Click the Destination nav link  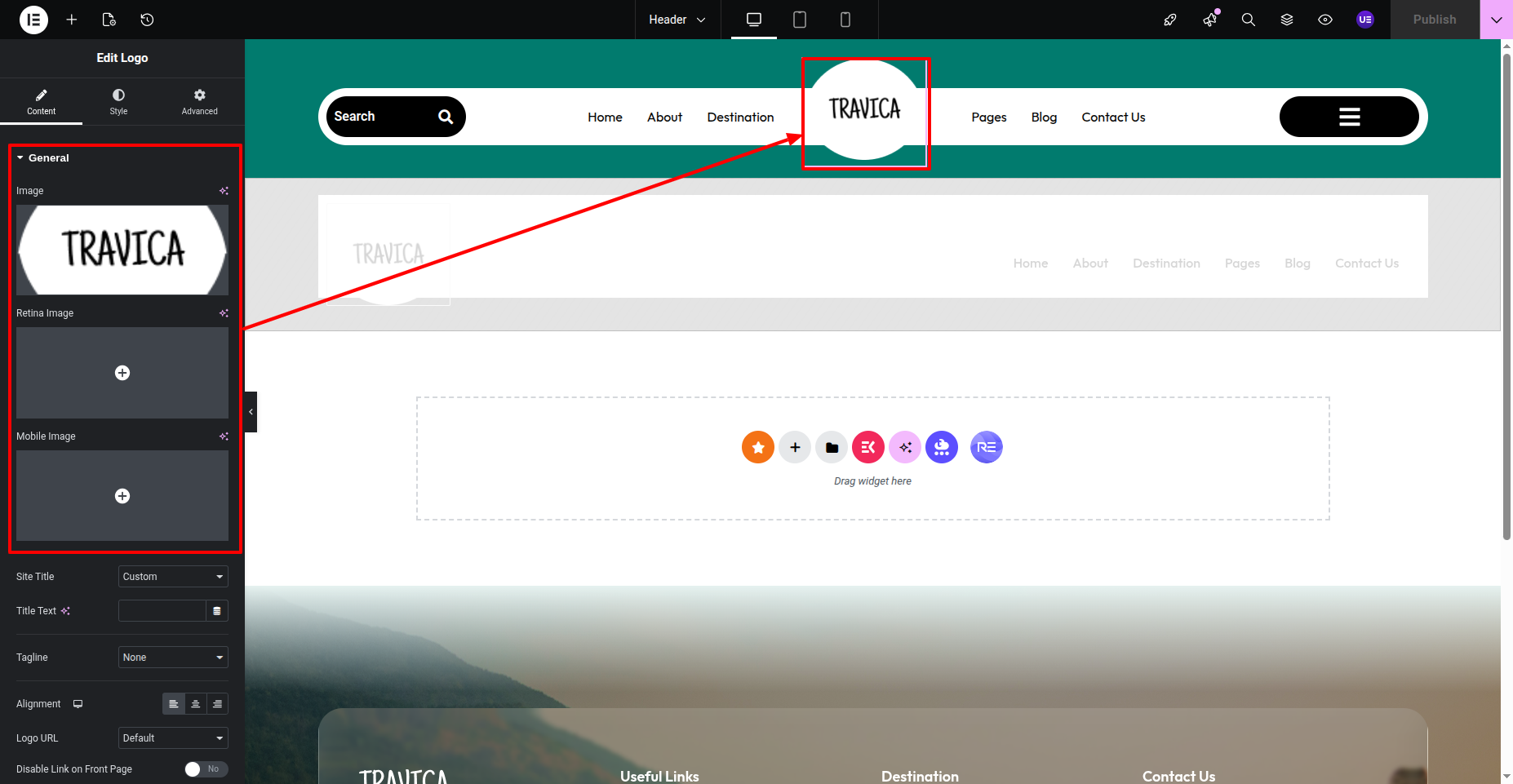(740, 117)
